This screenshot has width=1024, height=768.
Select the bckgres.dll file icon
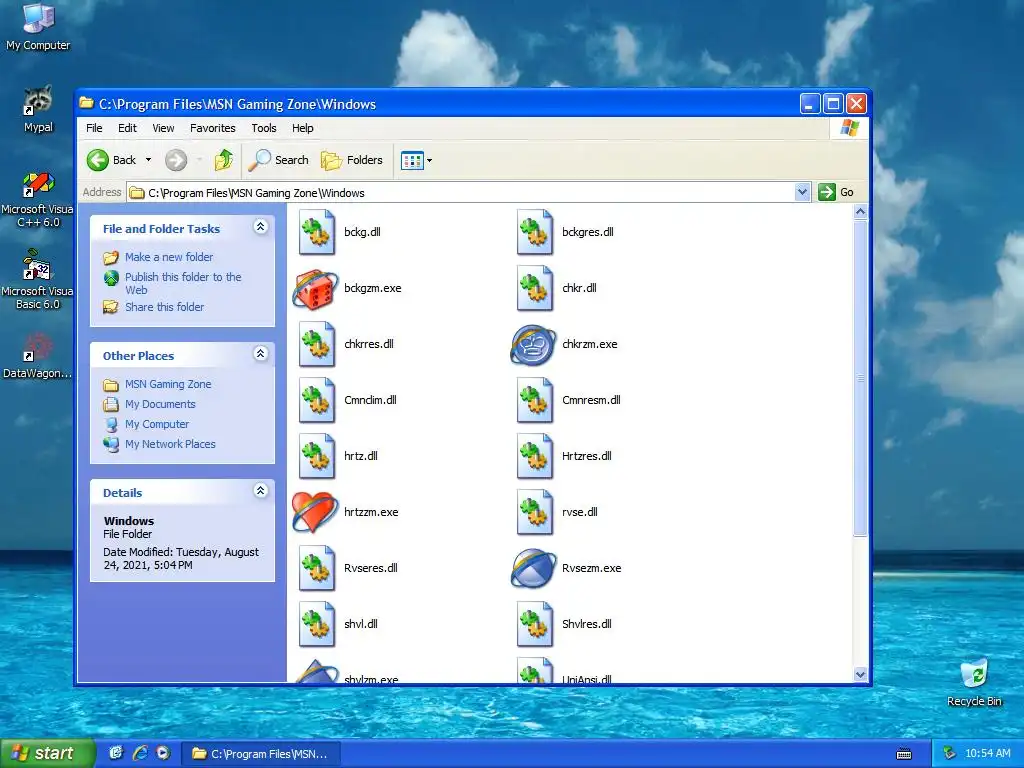[x=535, y=232]
